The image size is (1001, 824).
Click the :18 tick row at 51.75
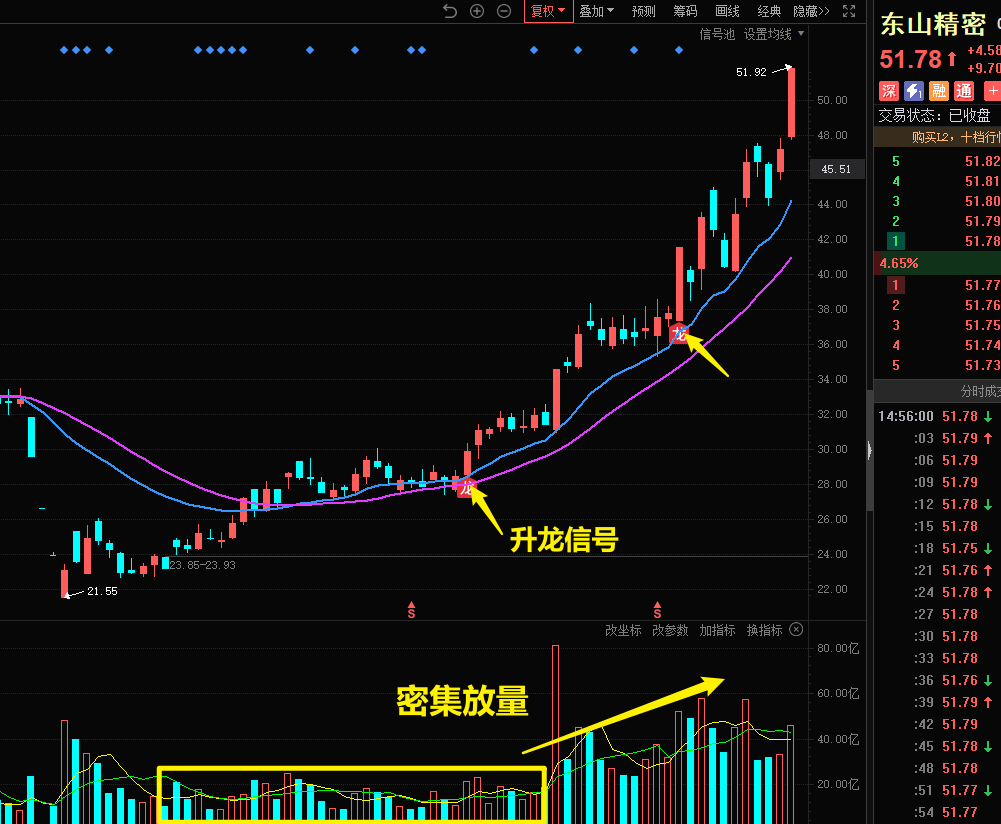point(937,548)
